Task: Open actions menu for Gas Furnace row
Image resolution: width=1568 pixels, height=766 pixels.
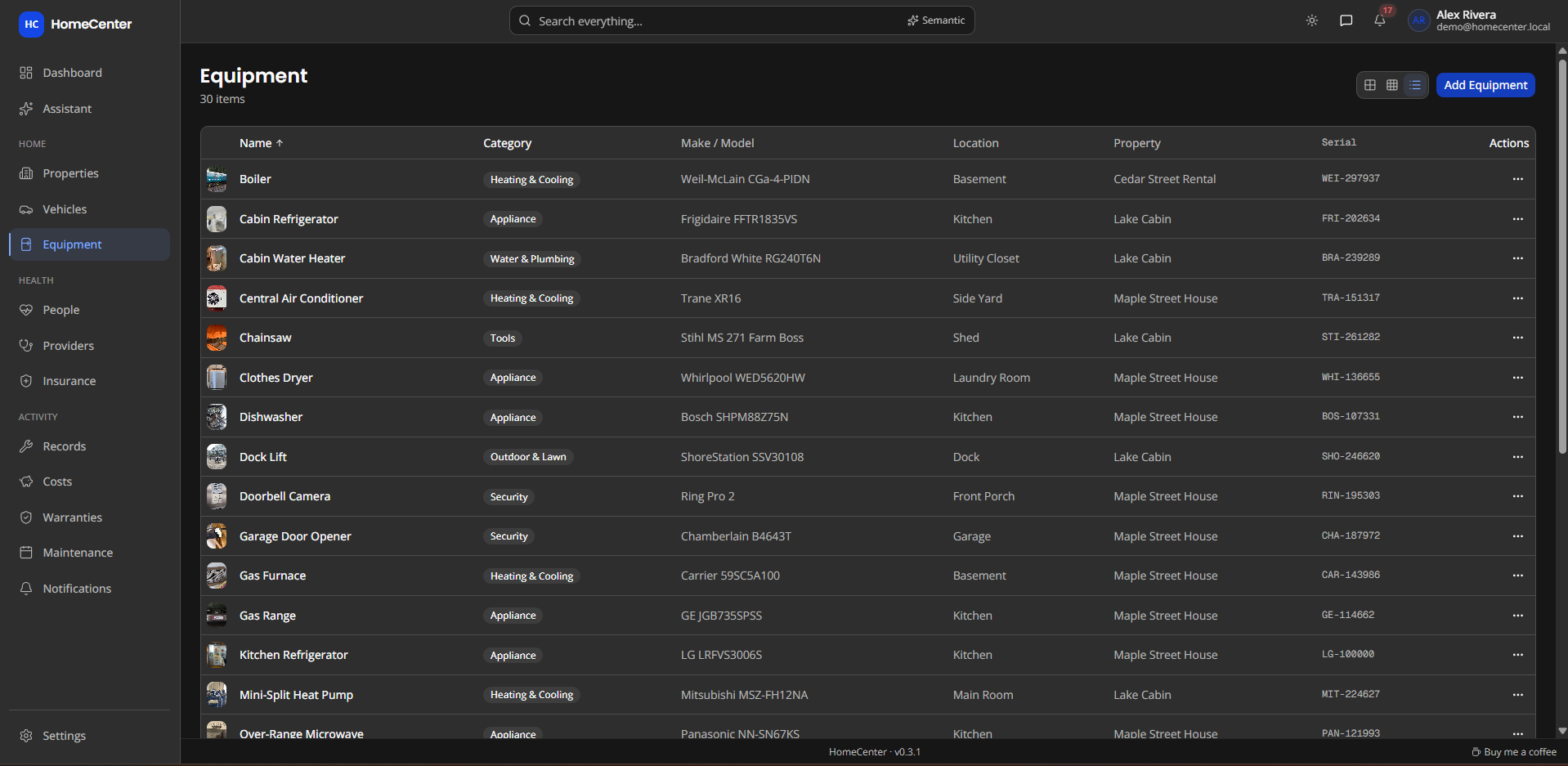Action: tap(1517, 576)
